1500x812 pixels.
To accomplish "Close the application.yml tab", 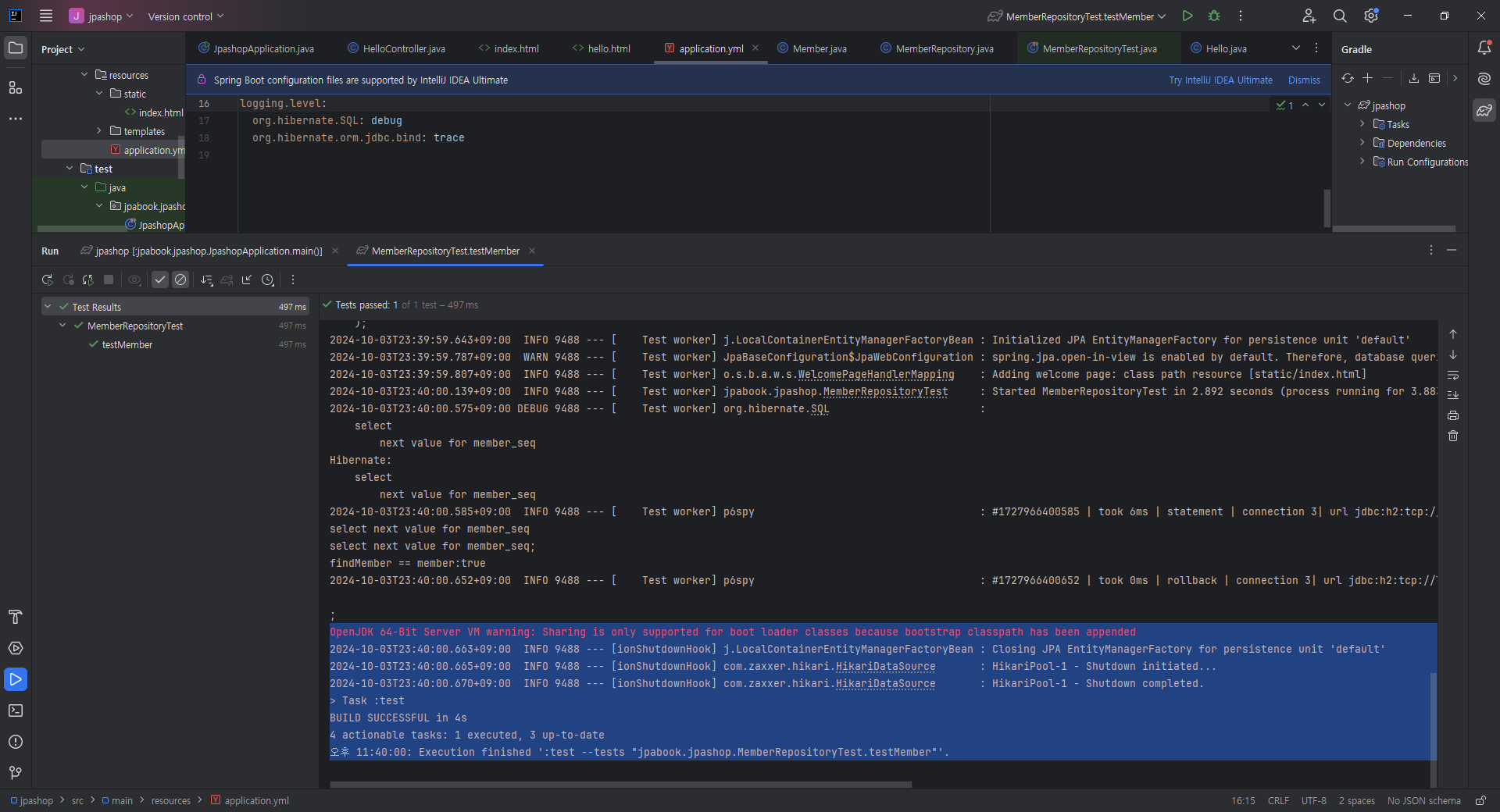I will pyautogui.click(x=755, y=48).
